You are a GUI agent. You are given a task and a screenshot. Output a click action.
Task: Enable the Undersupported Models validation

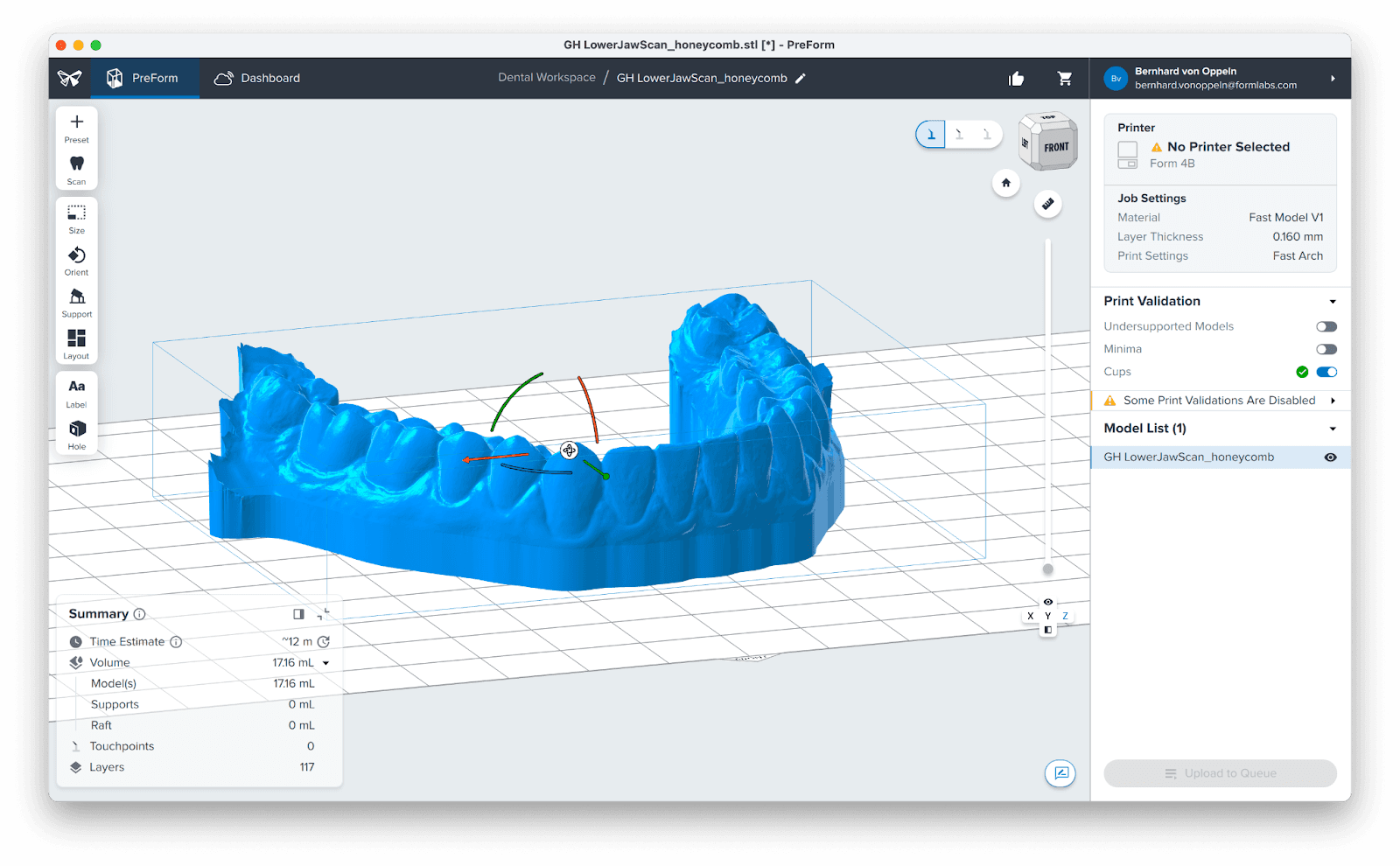[x=1326, y=325]
